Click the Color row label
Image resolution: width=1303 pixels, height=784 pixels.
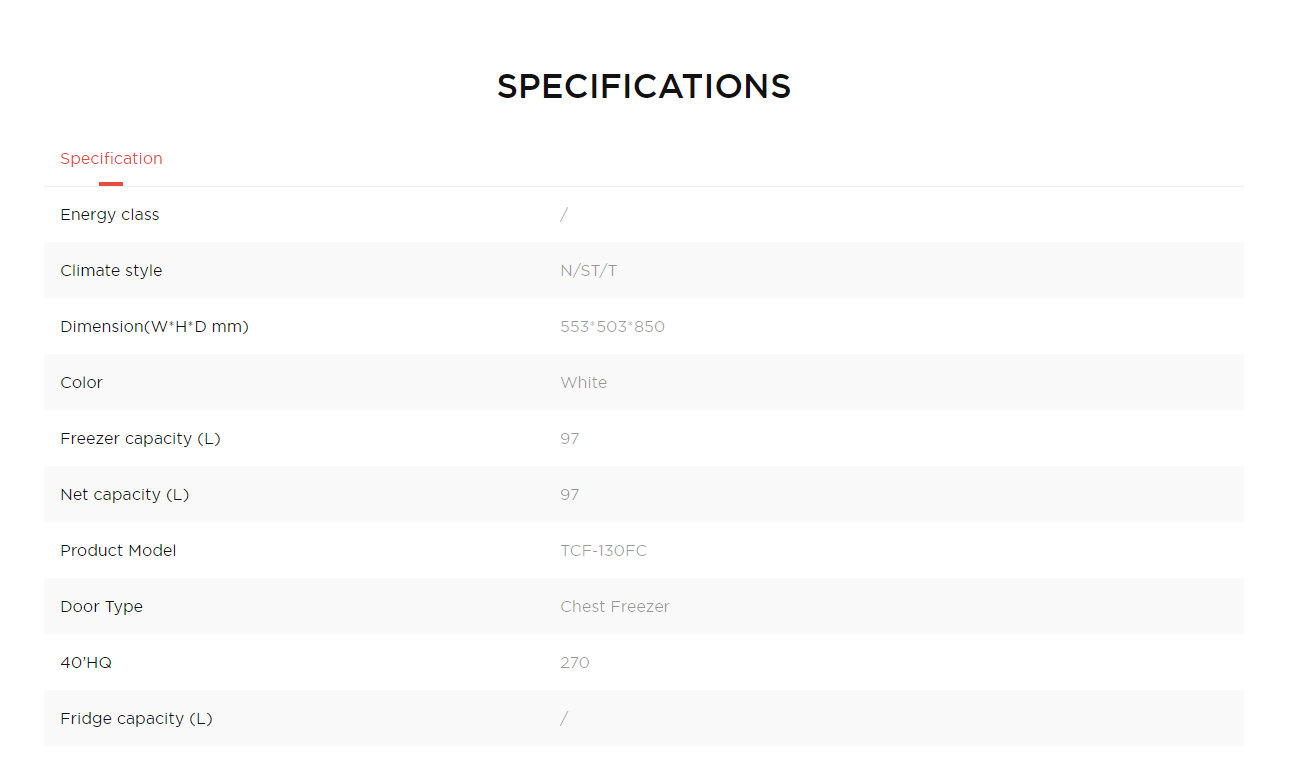point(82,383)
